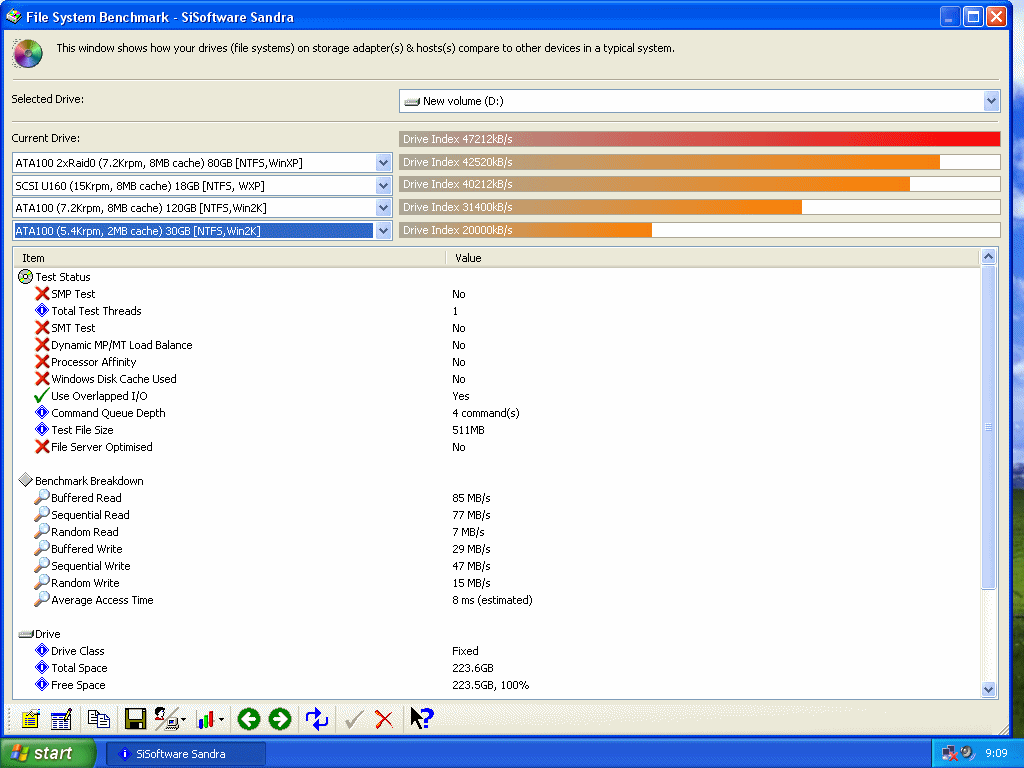Click the Item column header
This screenshot has width=1024, height=768.
[230, 258]
